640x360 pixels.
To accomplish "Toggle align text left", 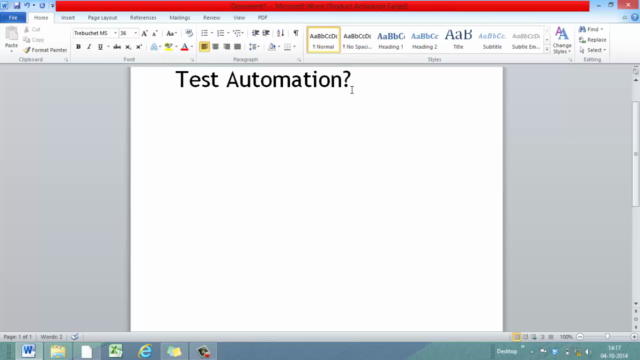I will tap(204, 47).
